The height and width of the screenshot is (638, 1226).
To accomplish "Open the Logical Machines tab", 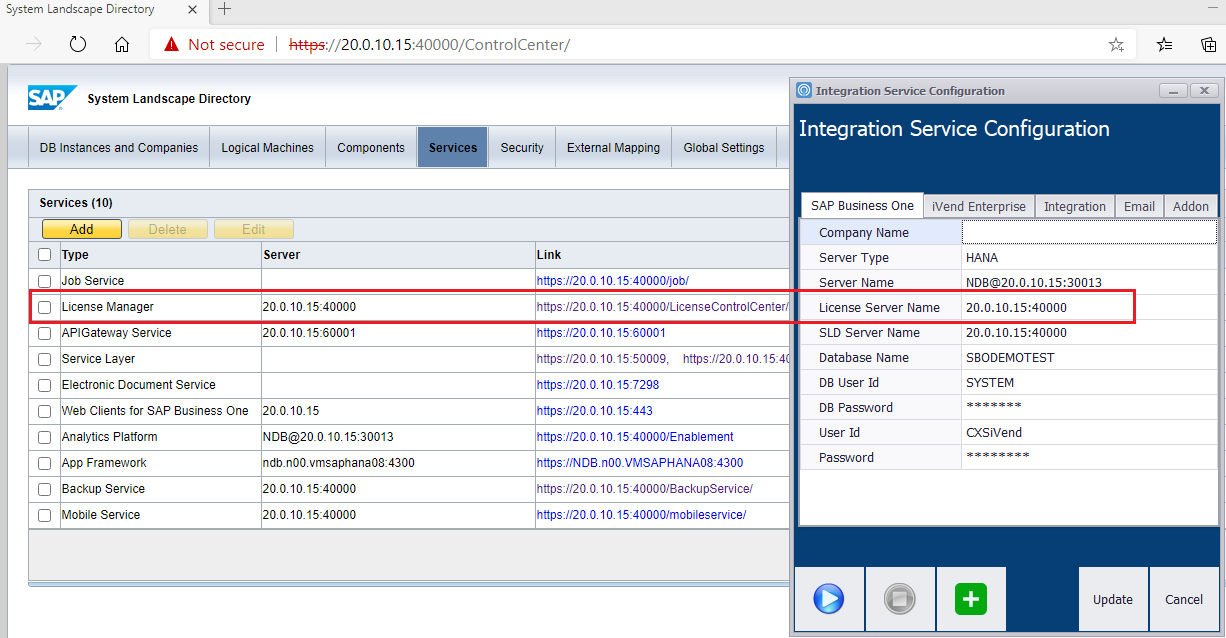I will click(267, 147).
